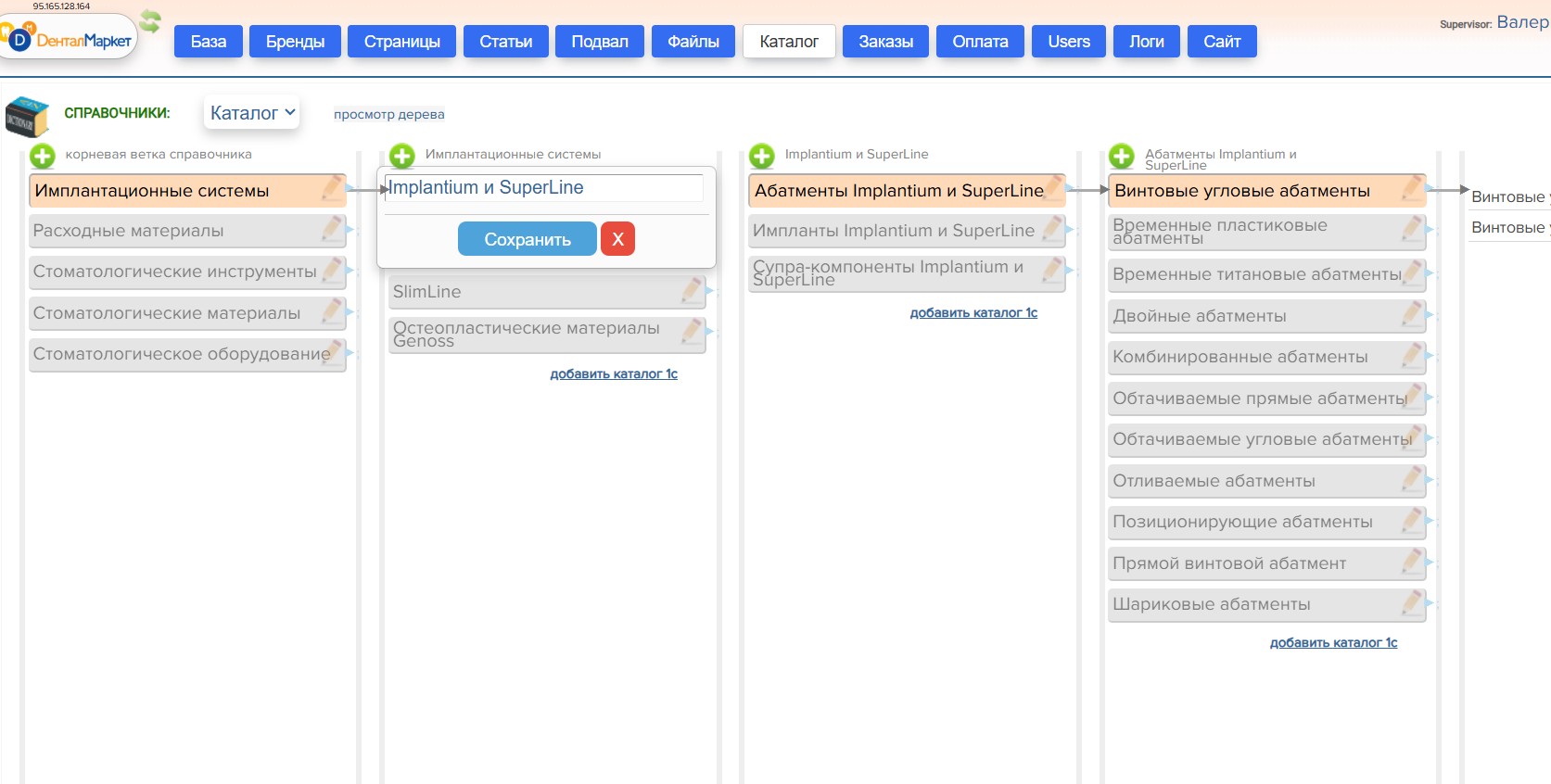Add item under Implantium и SuperLine column plus

[x=762, y=156]
